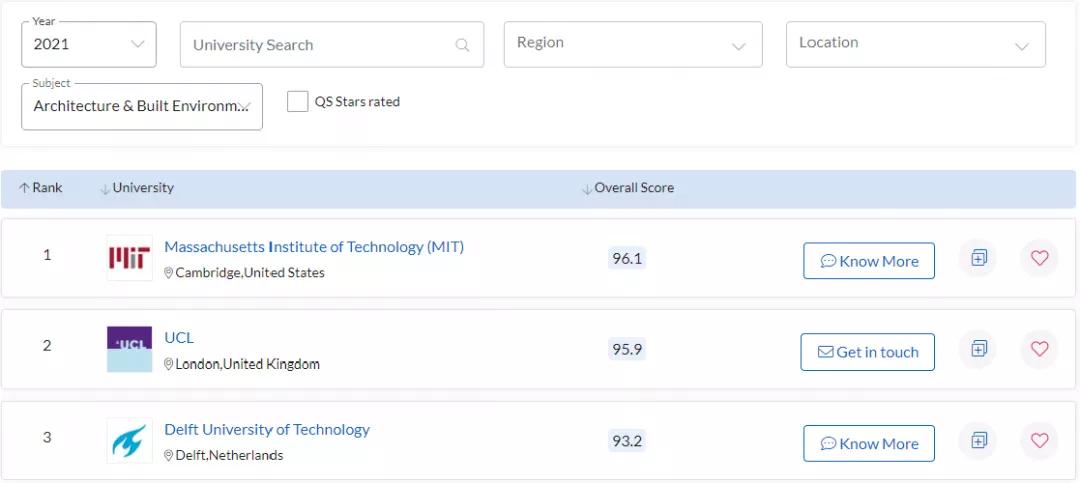Click Know More for MIT

tap(869, 261)
